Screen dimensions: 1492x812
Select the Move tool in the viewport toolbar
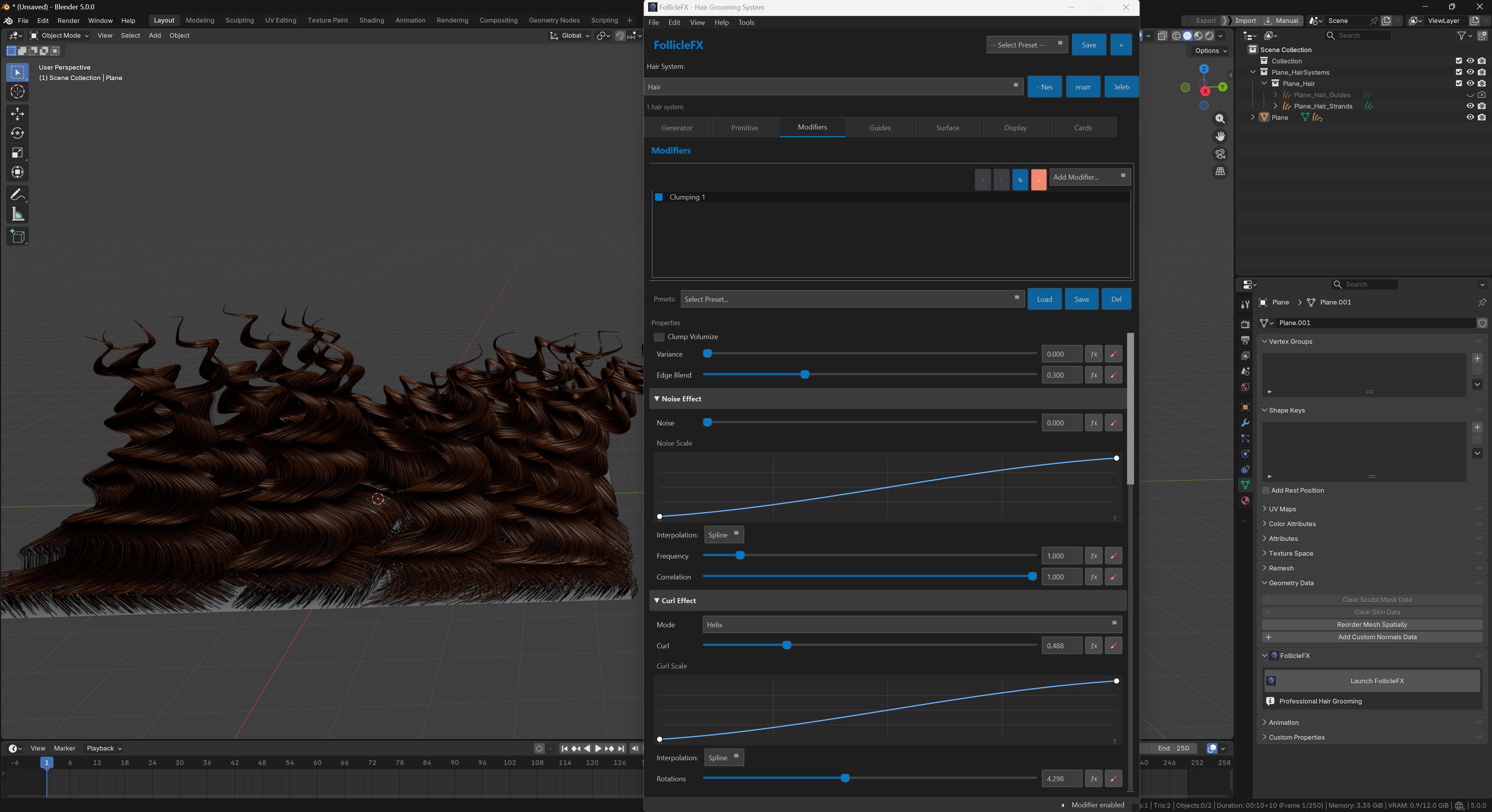18,114
